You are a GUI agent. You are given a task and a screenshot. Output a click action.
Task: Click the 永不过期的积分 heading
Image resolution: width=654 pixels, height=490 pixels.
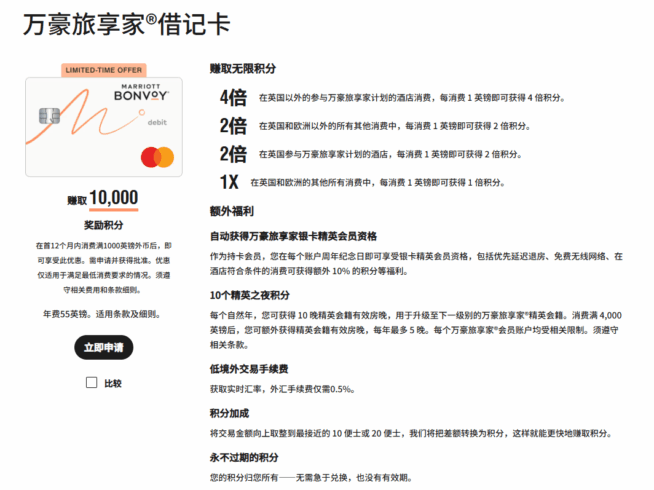tap(245, 457)
